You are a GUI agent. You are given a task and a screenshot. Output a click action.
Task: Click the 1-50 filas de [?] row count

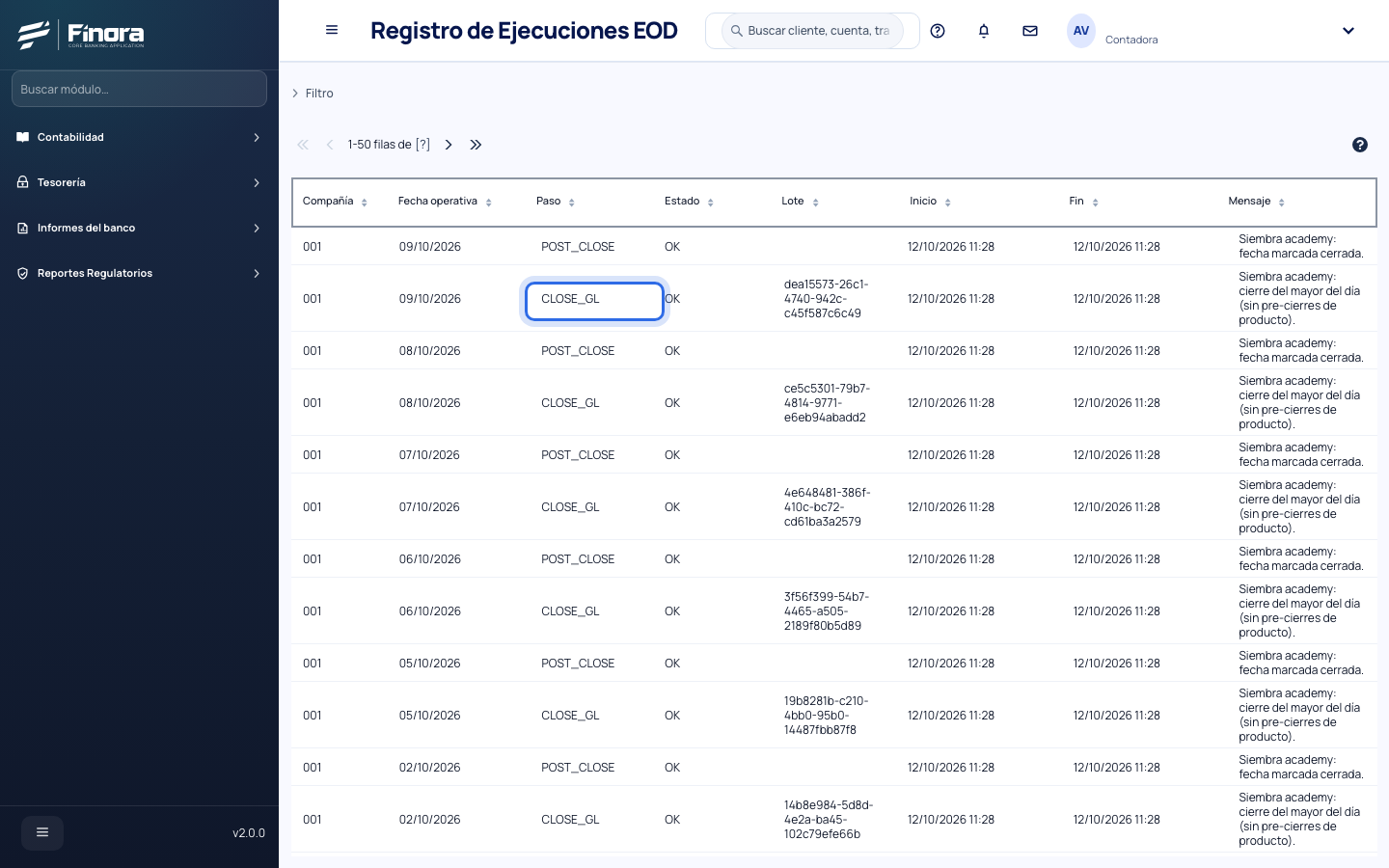tap(389, 145)
